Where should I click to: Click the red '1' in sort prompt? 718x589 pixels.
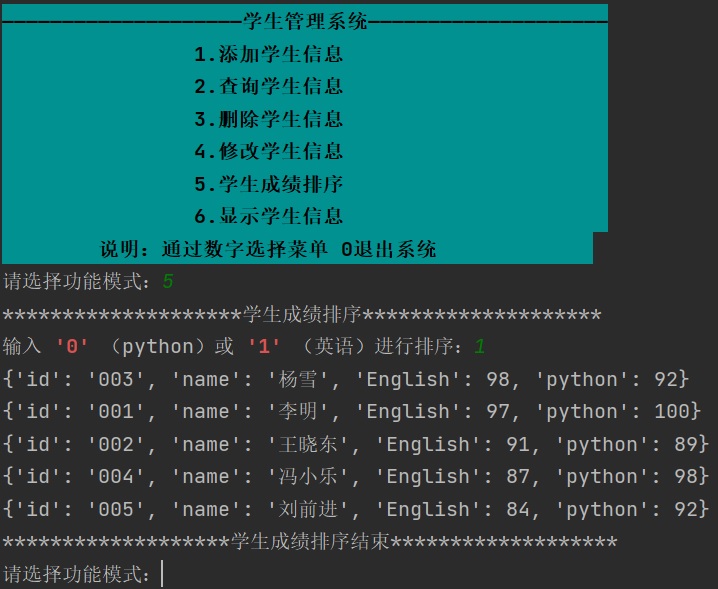point(264,347)
